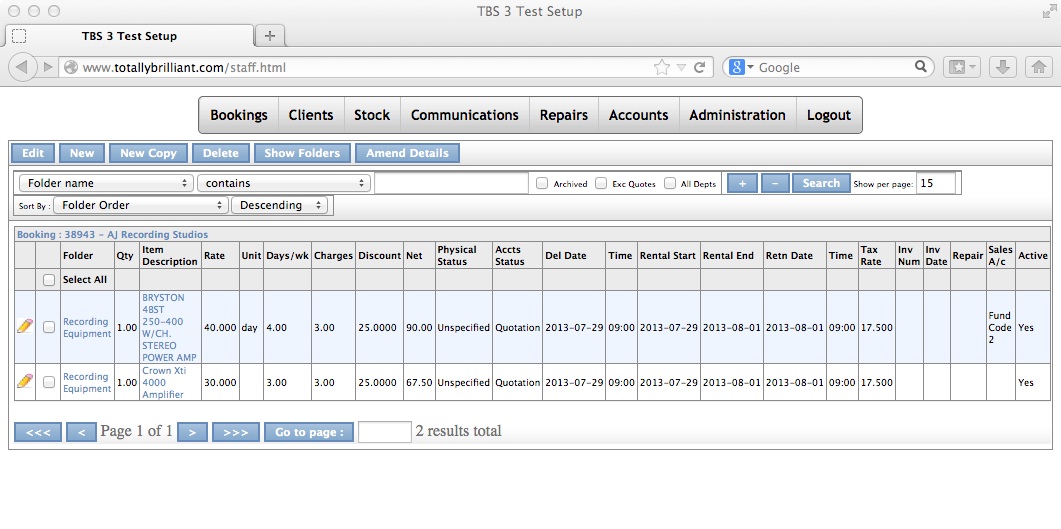Click the globe site identity icon
The image size is (1061, 529).
[x=70, y=67]
